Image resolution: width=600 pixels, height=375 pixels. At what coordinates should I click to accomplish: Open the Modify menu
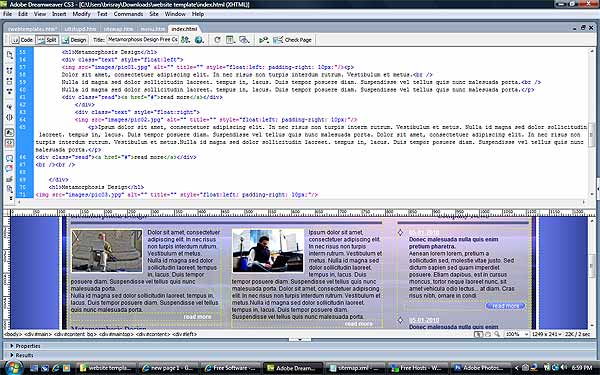pyautogui.click(x=82, y=14)
